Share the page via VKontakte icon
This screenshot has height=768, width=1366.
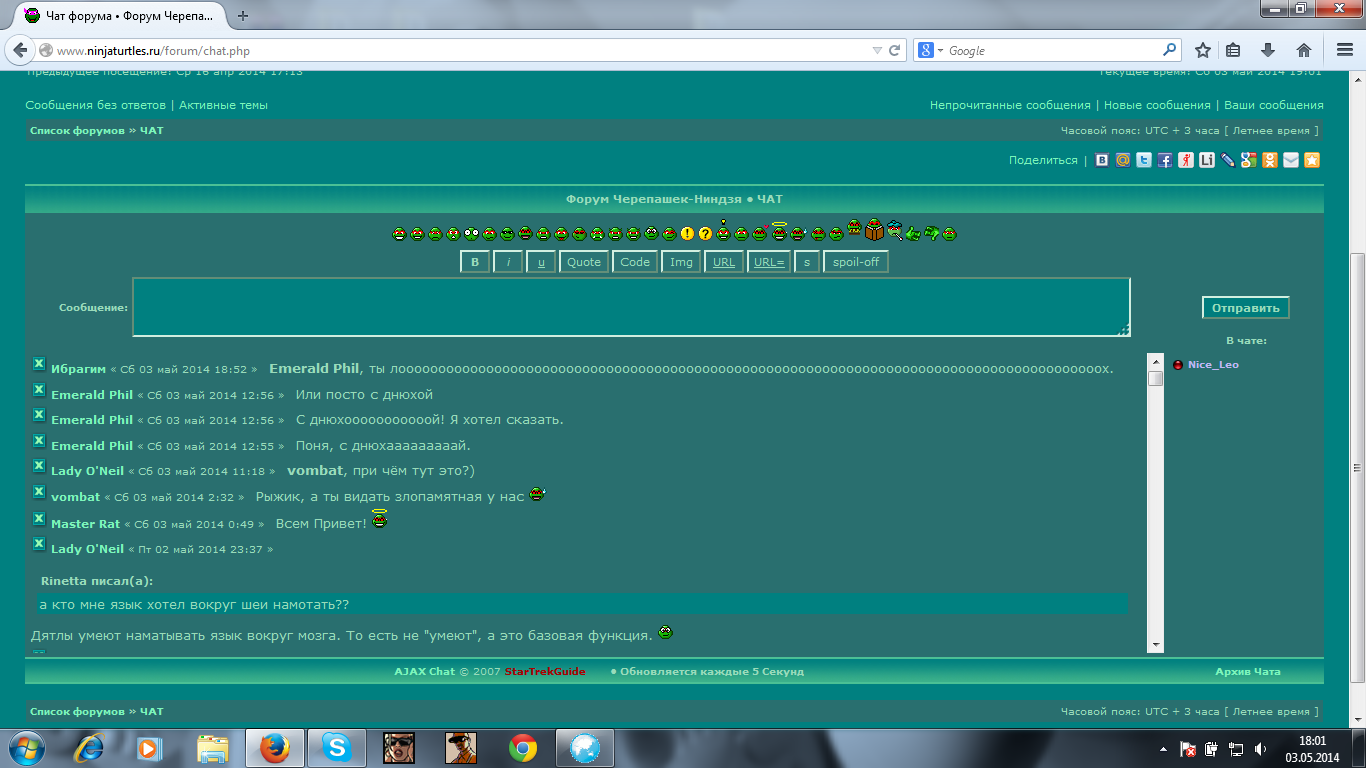1102,160
